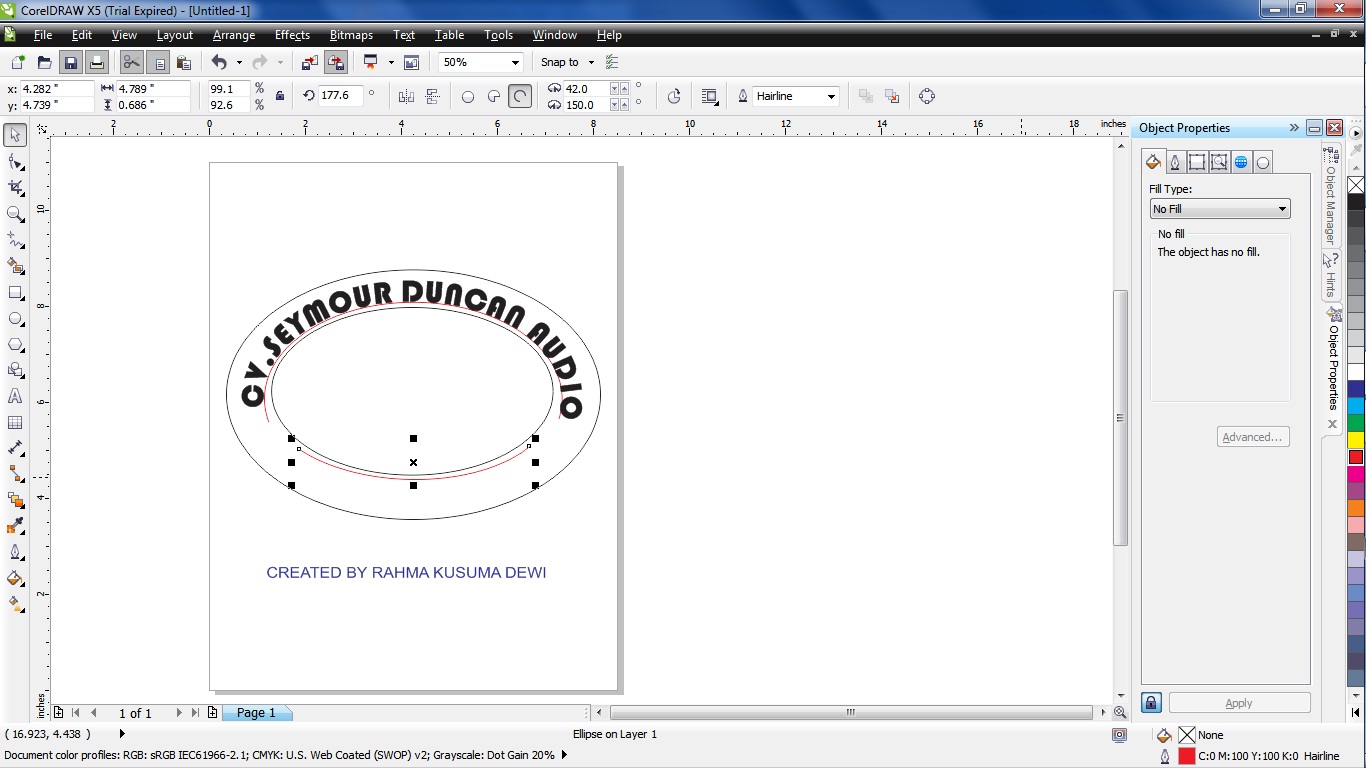Click the Copy icon in the toolbar

tap(158, 62)
